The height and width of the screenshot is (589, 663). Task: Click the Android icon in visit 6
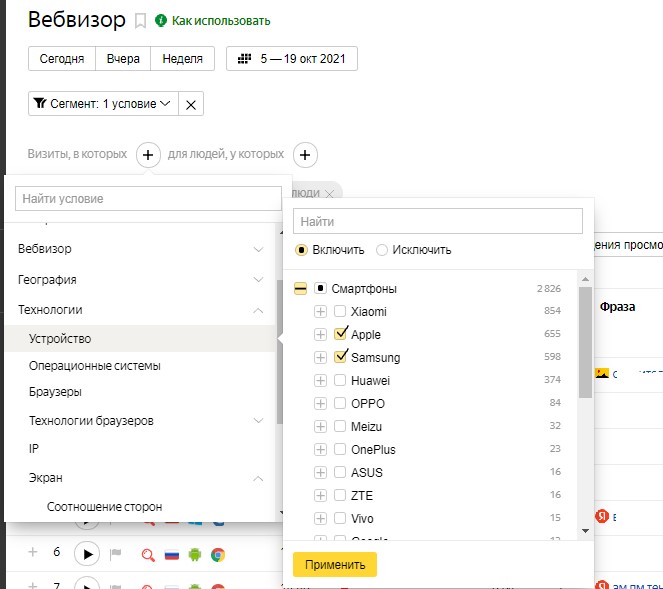pos(195,554)
